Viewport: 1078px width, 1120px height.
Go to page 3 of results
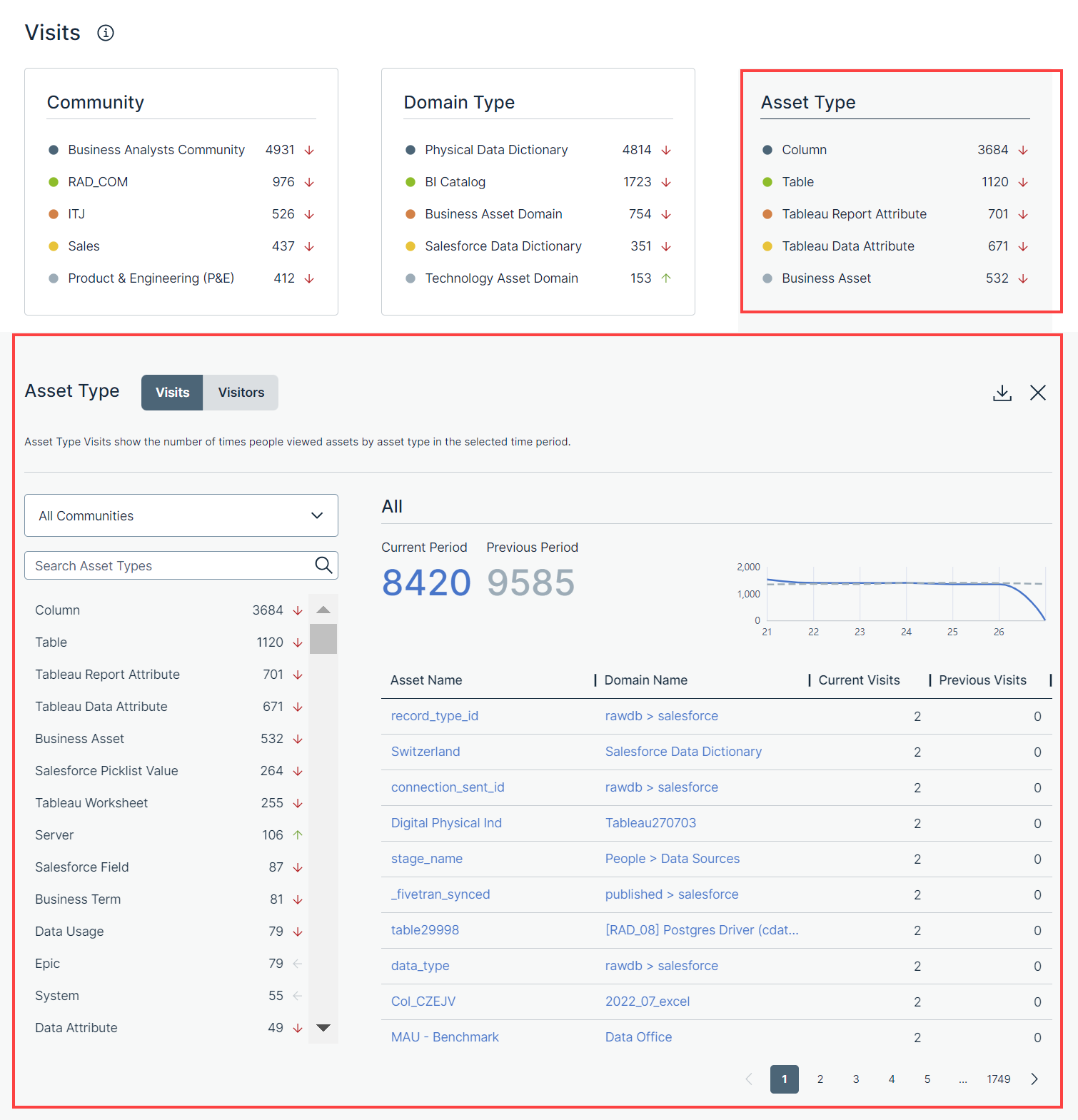pos(855,1079)
